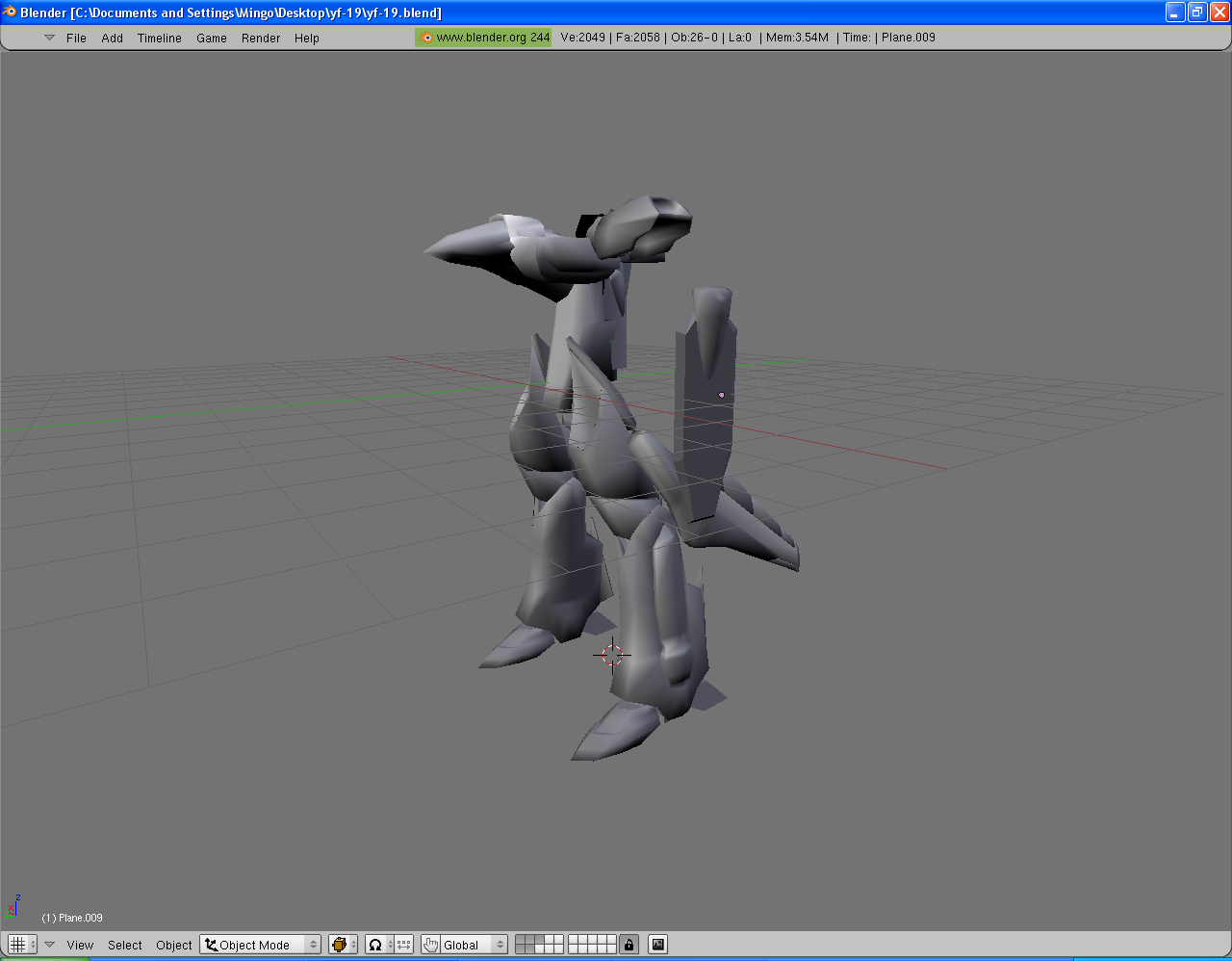The width and height of the screenshot is (1232, 961).
Task: Collapse the top header menus triangle
Action: (x=50, y=38)
